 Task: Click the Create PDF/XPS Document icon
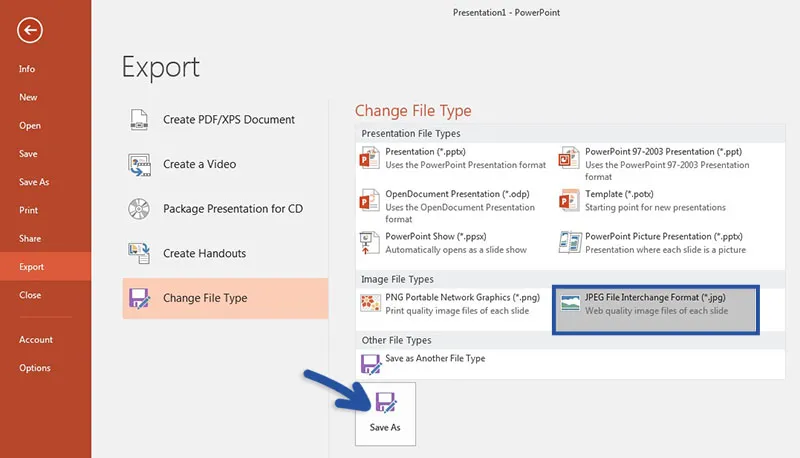coord(139,119)
